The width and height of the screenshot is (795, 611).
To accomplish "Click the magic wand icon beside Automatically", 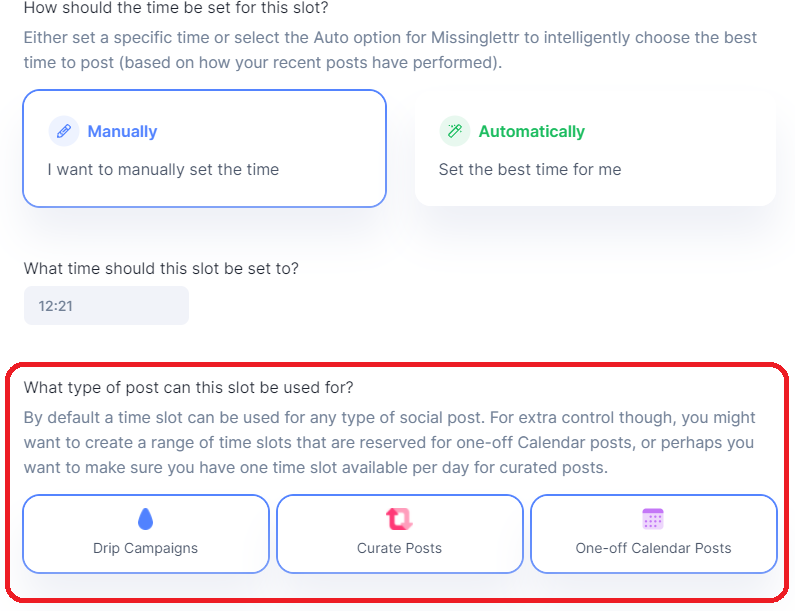I will click(455, 131).
